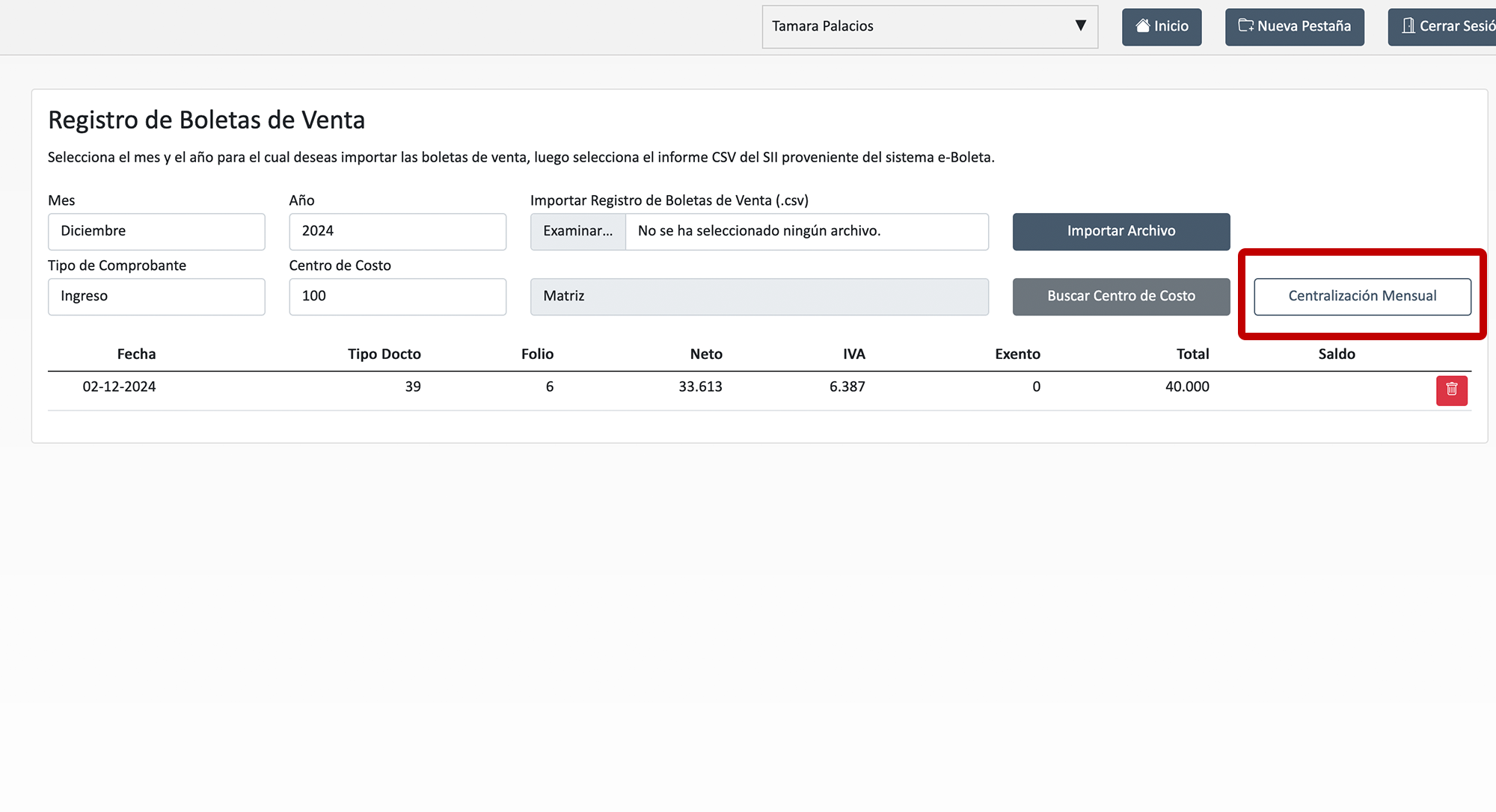Open the Mes dropdown showing Diciembre
Screen dimensions: 1496x812
coord(156,231)
